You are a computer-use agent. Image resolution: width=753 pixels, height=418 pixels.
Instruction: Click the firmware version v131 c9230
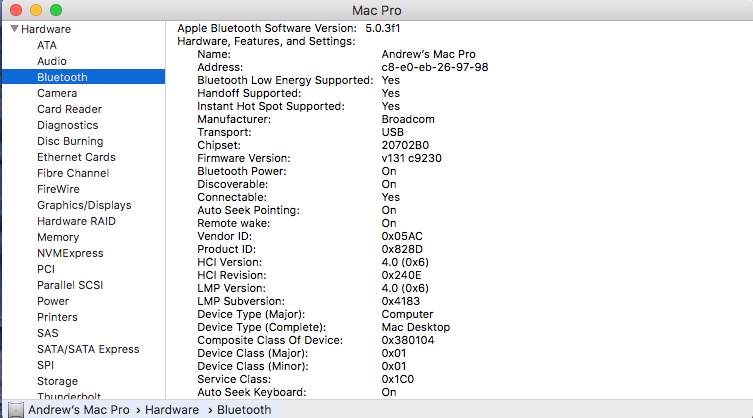pyautogui.click(x=412, y=158)
